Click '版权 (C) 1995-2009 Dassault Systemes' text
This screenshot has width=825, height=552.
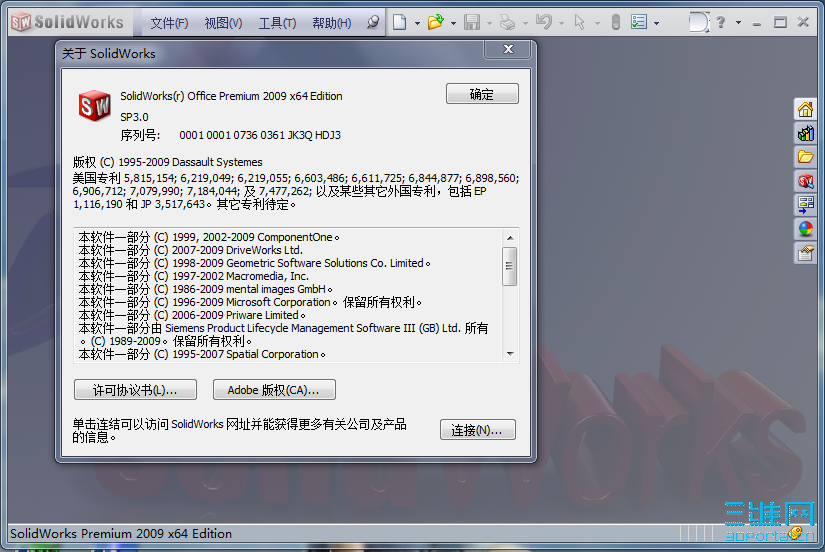[167, 162]
